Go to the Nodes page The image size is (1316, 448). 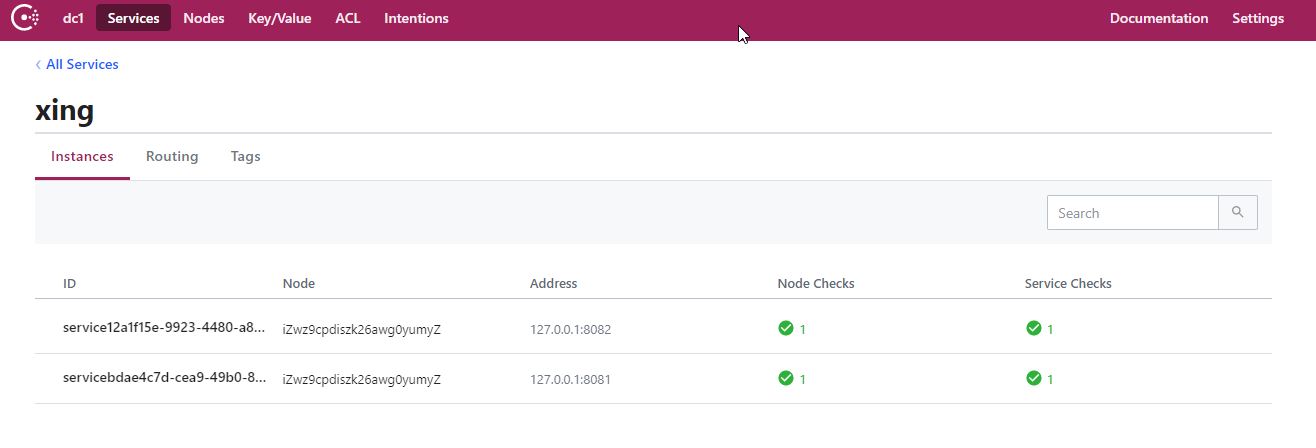coord(204,18)
